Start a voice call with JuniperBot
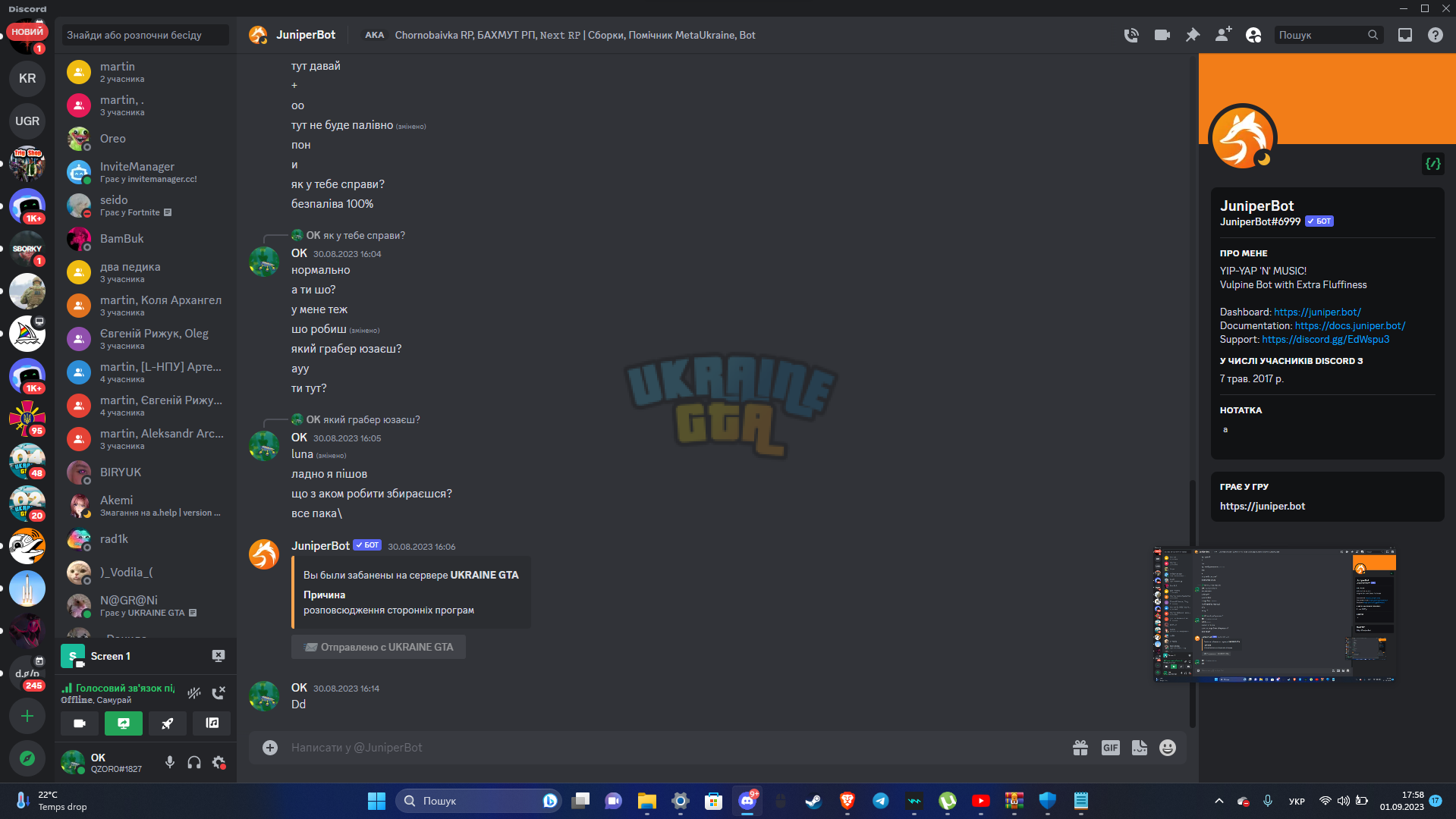 coord(1131,35)
